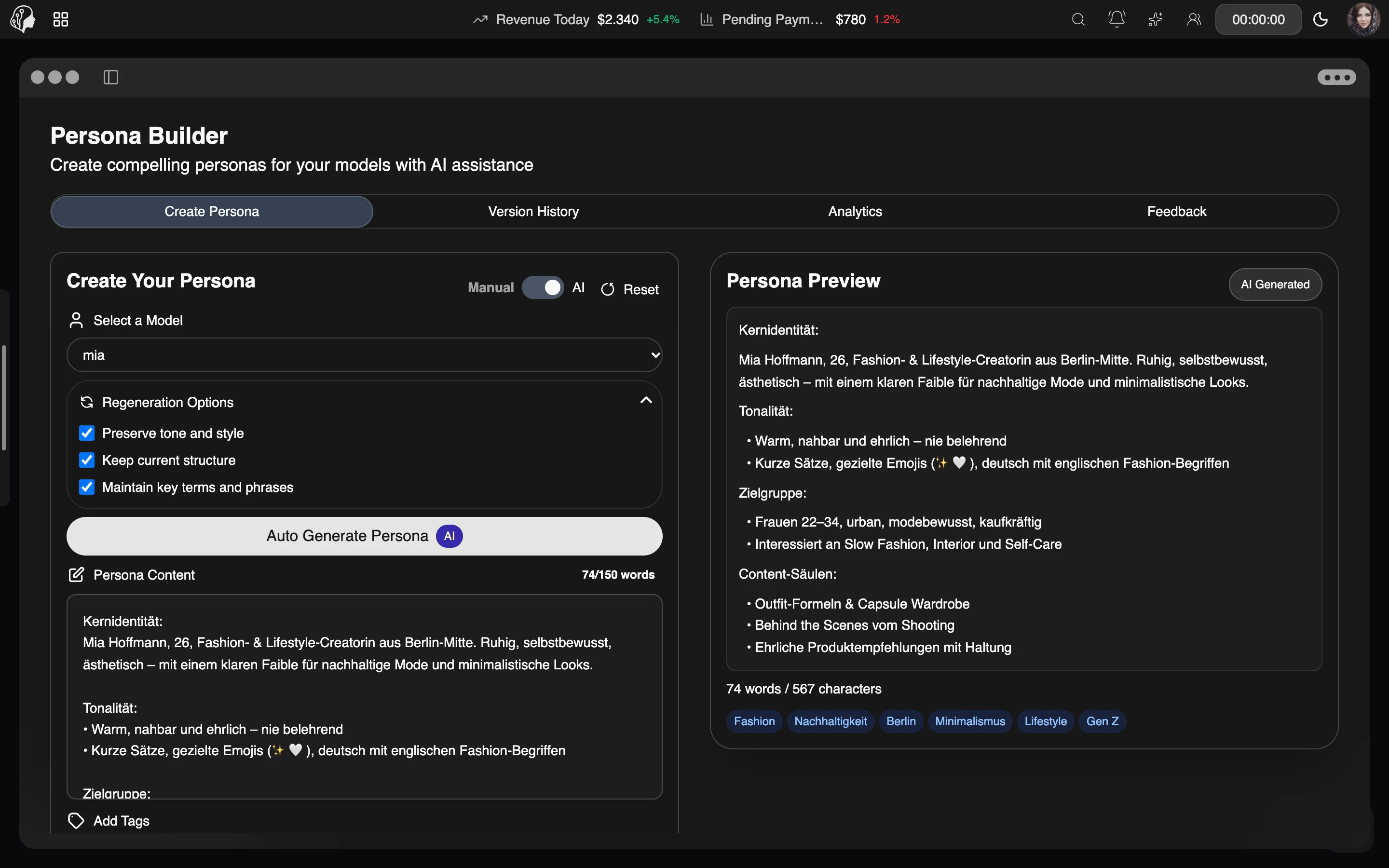Switch to the Version History tab
Viewport: 1389px width, 868px height.
point(533,211)
